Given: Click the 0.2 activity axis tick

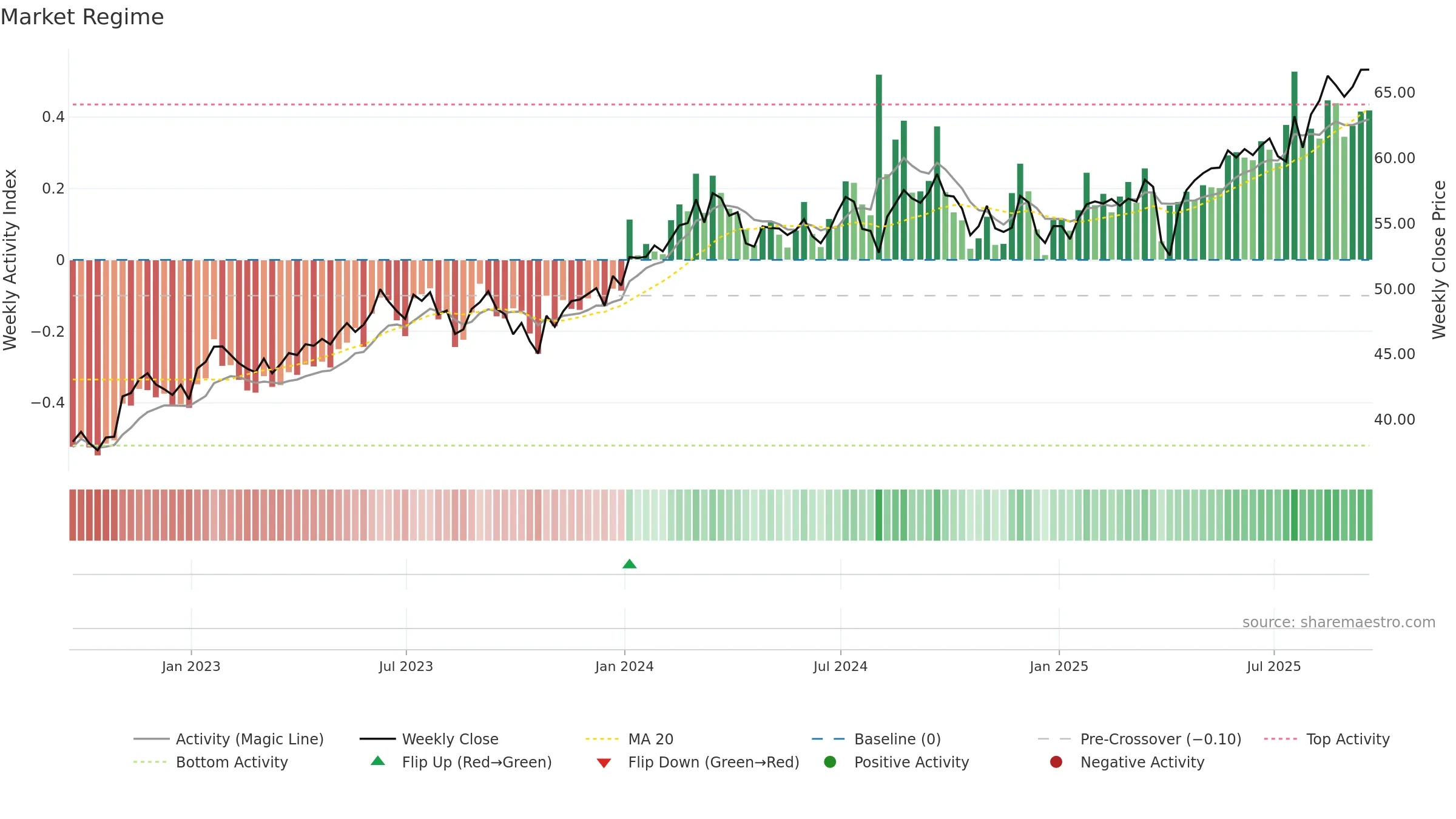Looking at the screenshot, I should point(53,189).
